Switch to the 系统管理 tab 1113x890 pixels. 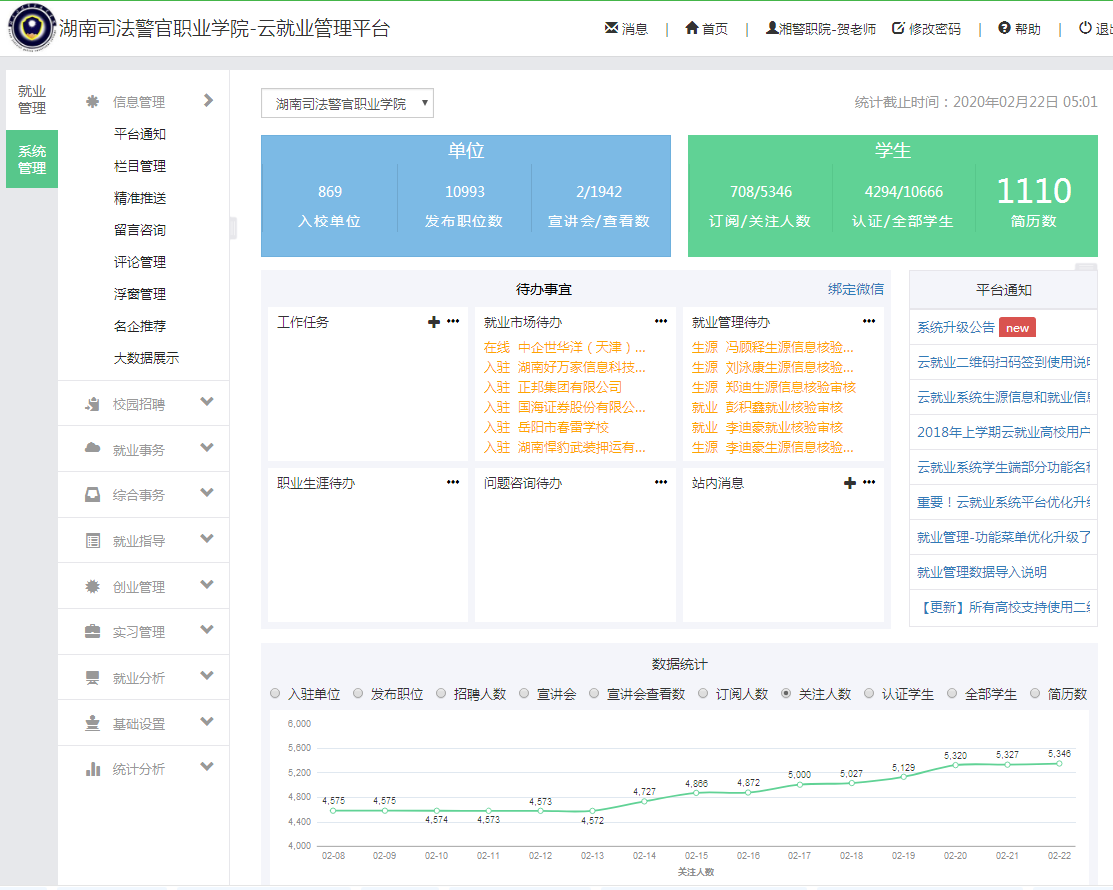(x=32, y=159)
